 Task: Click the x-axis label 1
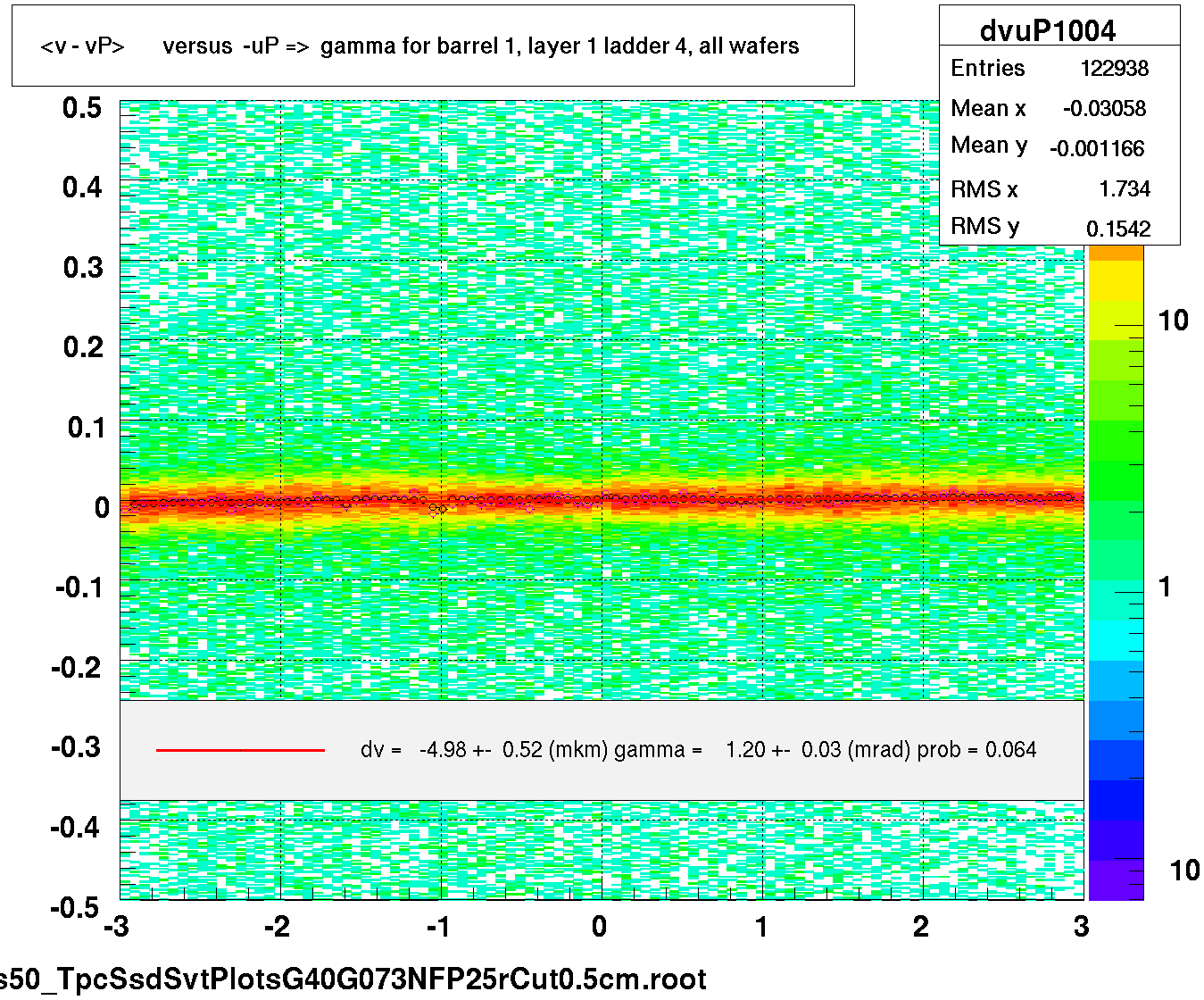click(761, 928)
